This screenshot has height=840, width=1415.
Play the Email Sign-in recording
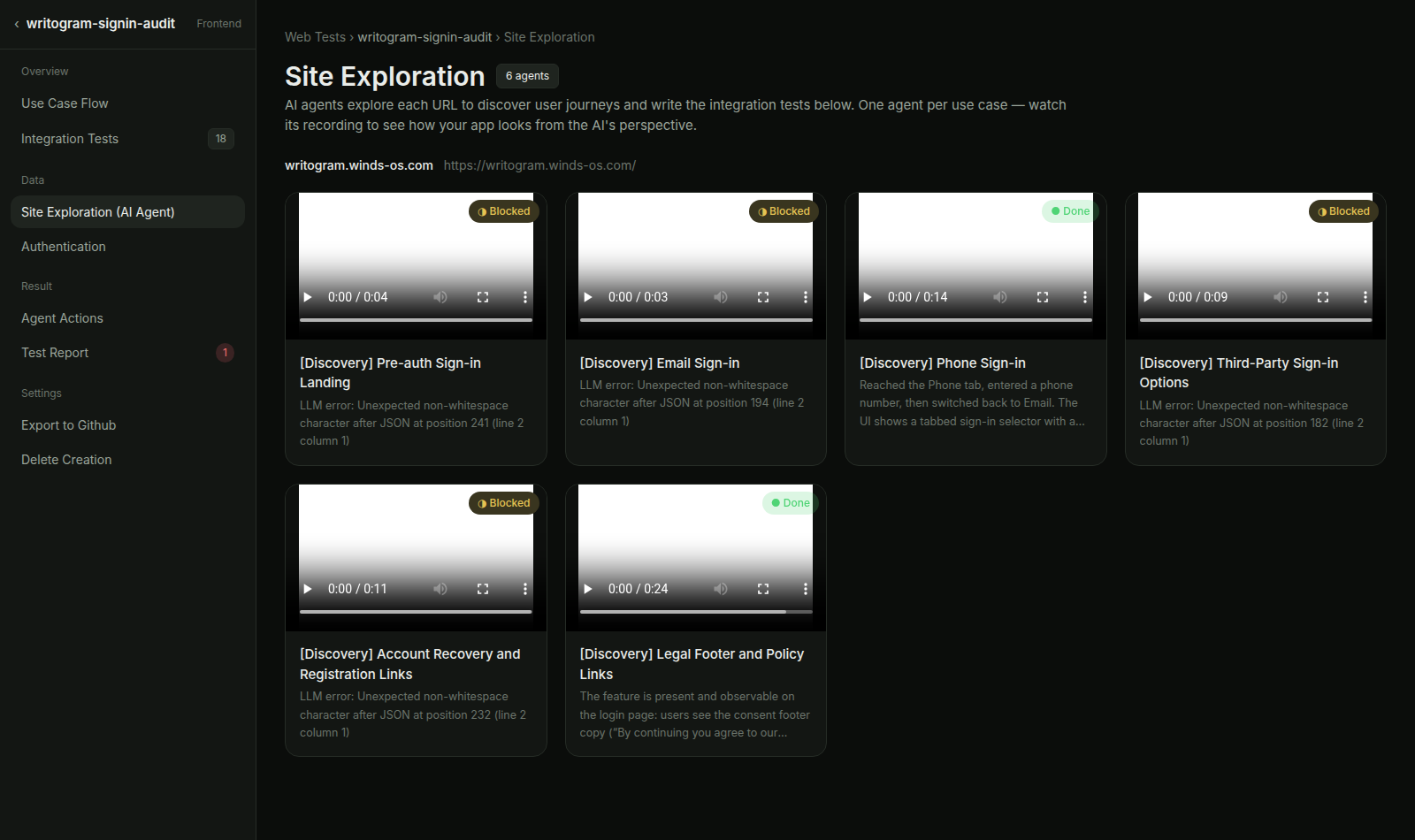pos(588,297)
